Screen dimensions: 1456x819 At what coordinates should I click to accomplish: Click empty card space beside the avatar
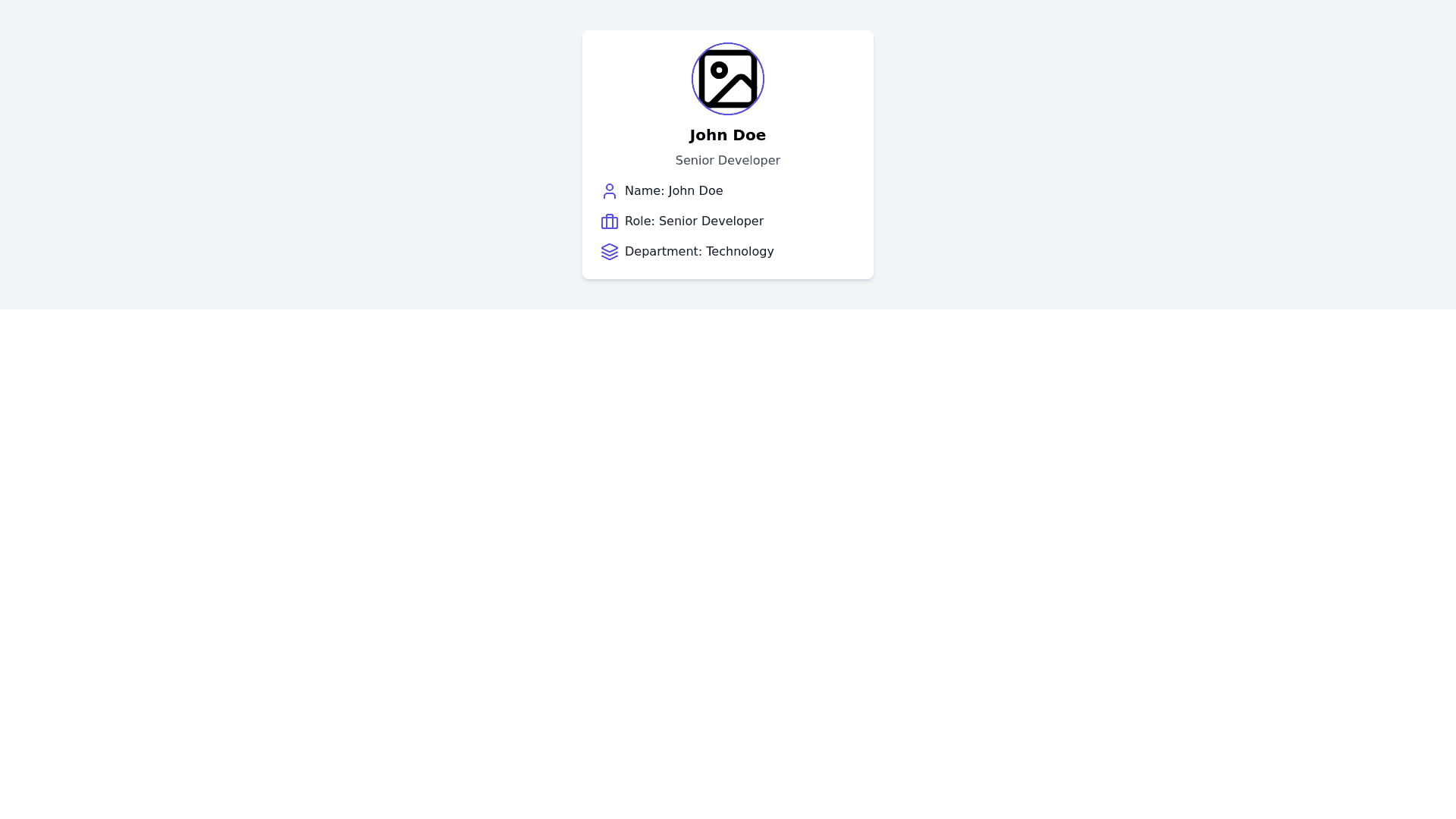coord(819,79)
